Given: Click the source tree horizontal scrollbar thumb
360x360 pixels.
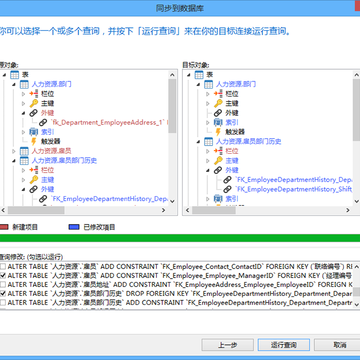Looking at the screenshot, I should [36, 210].
